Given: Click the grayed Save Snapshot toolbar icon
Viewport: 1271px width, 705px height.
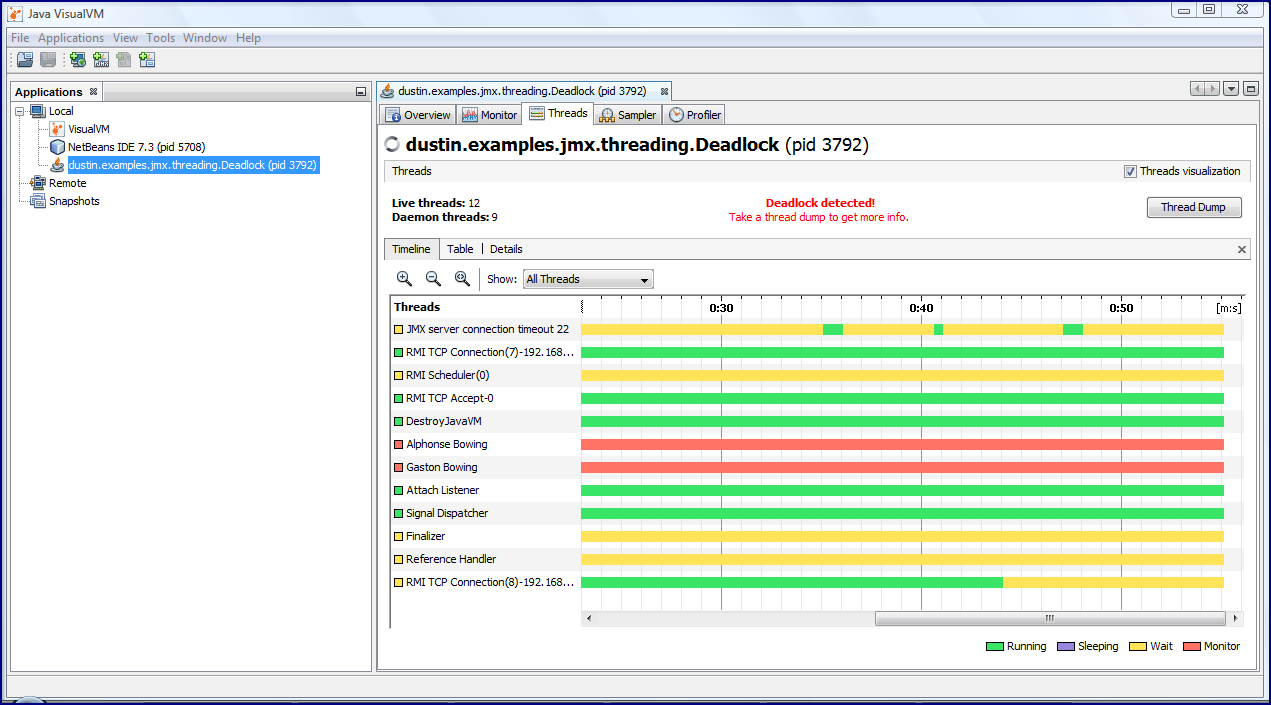Looking at the screenshot, I should coord(48,60).
